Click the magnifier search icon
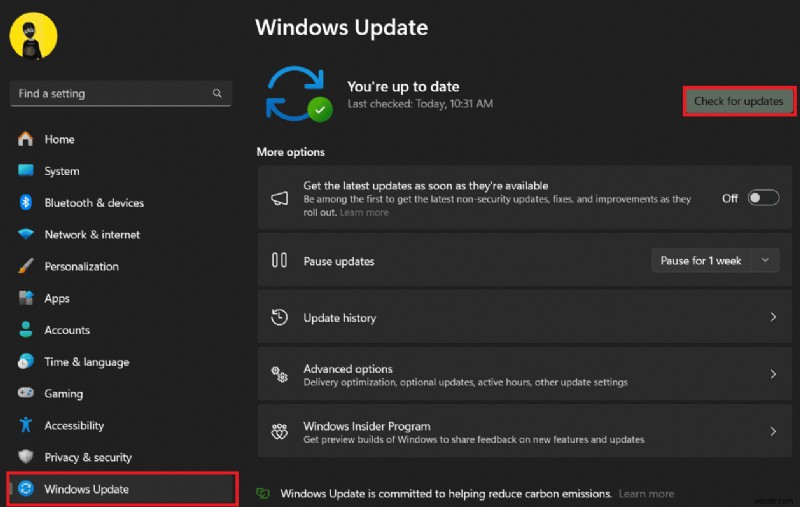This screenshot has width=800, height=507. [x=217, y=93]
